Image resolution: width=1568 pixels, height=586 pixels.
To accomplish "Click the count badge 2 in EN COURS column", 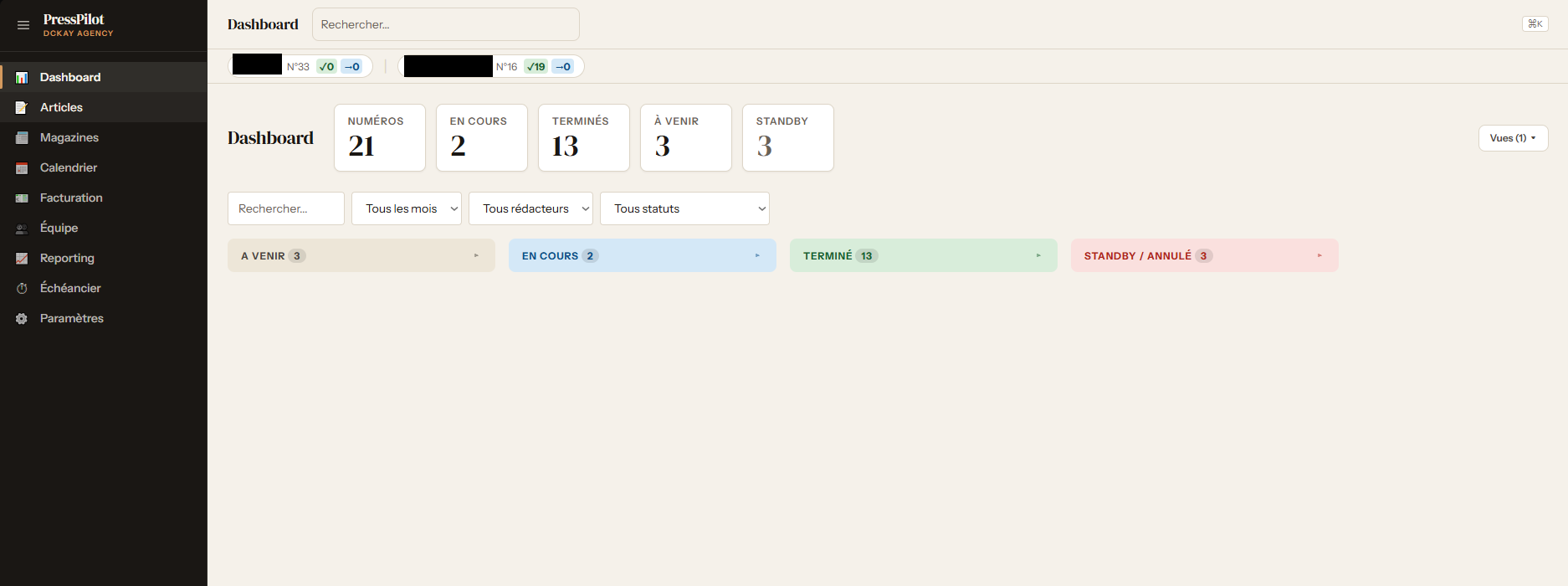I will (590, 256).
